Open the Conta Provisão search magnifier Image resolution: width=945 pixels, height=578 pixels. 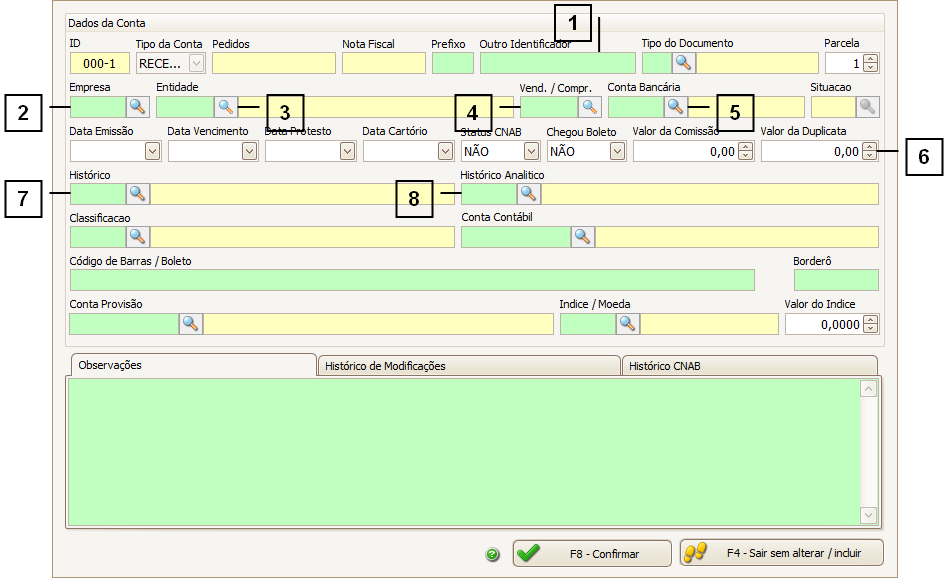coord(190,324)
